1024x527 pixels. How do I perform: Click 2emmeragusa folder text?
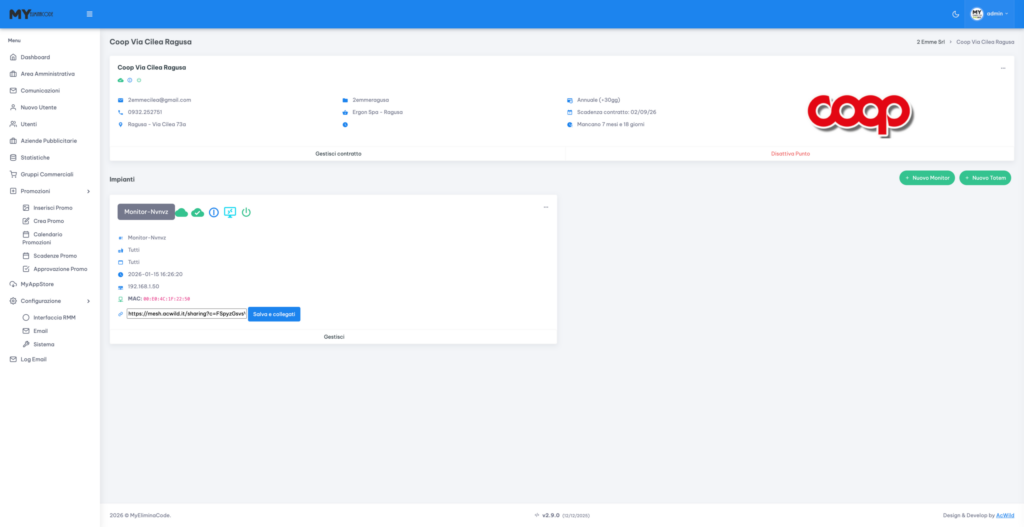[x=370, y=100]
